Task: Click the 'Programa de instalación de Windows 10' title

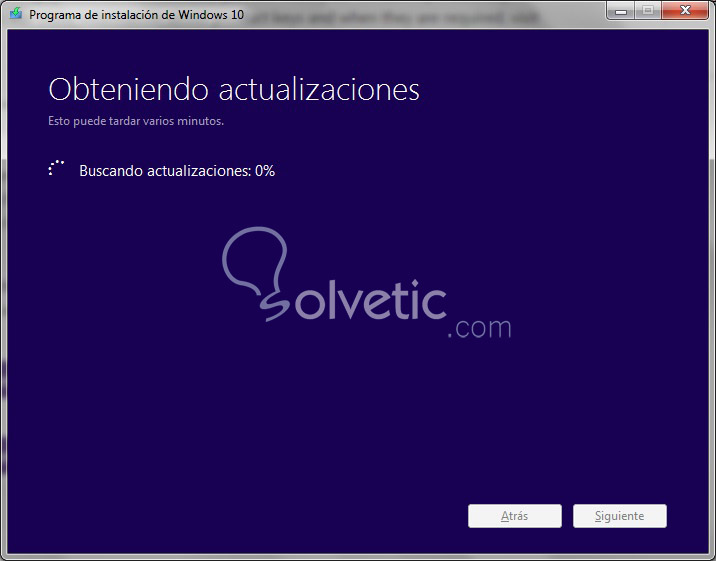Action: click(x=137, y=15)
